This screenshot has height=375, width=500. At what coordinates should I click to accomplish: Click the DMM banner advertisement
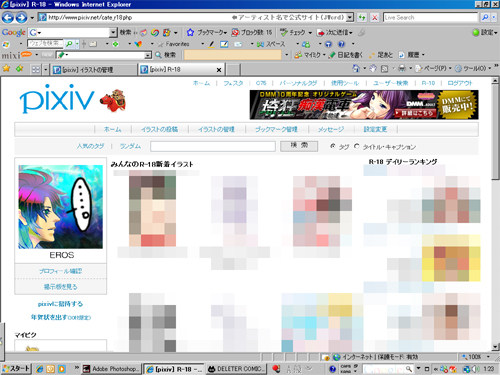[x=364, y=105]
